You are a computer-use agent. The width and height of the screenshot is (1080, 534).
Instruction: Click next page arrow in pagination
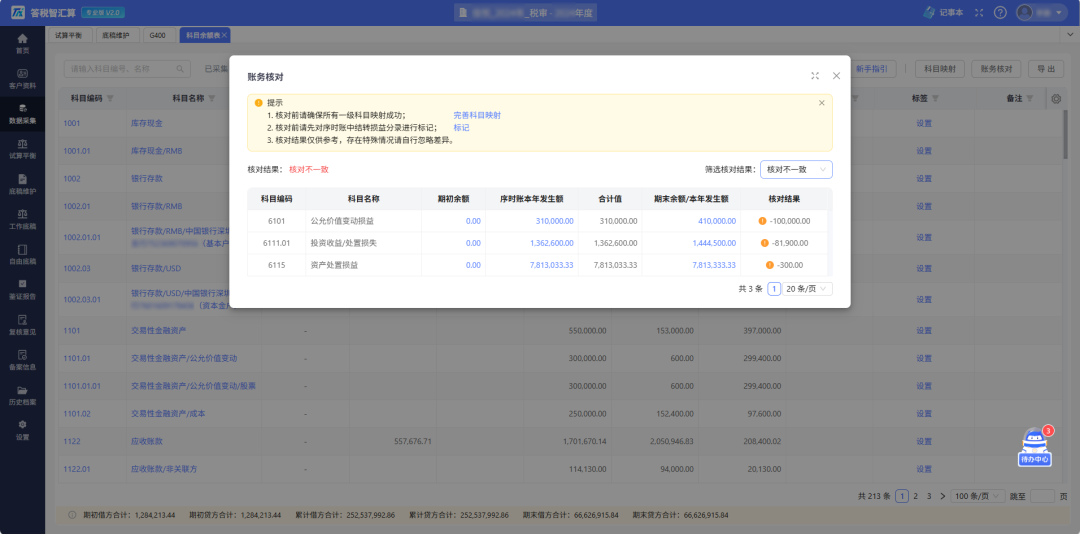[942, 496]
